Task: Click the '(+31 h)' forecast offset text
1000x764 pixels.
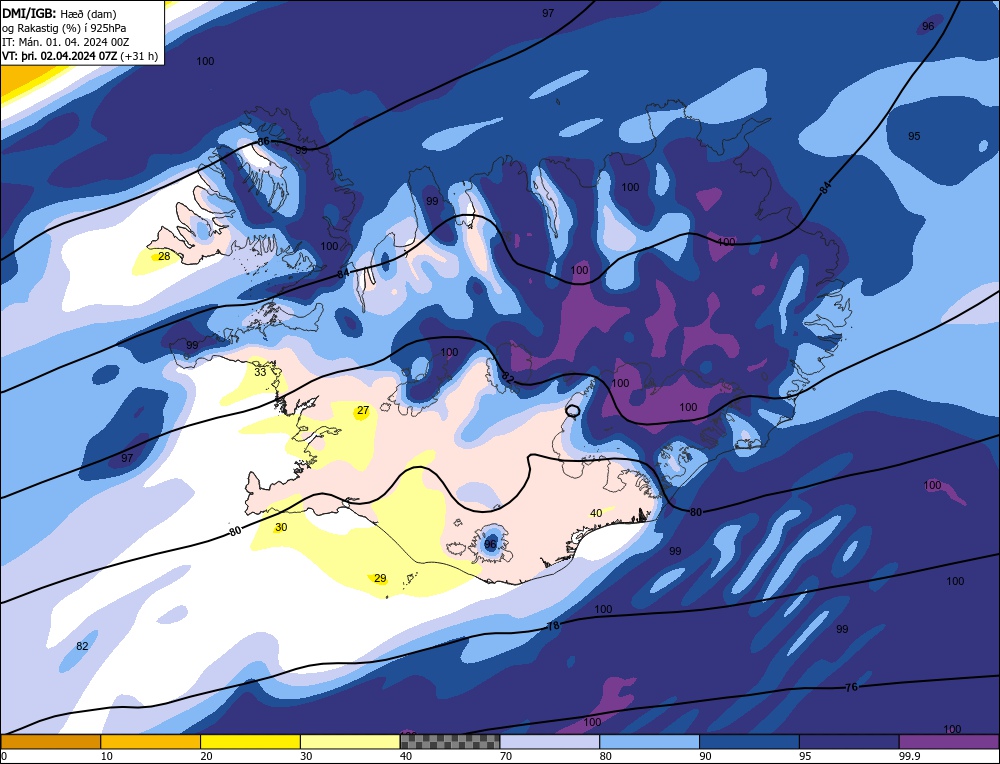Action: 139,56
